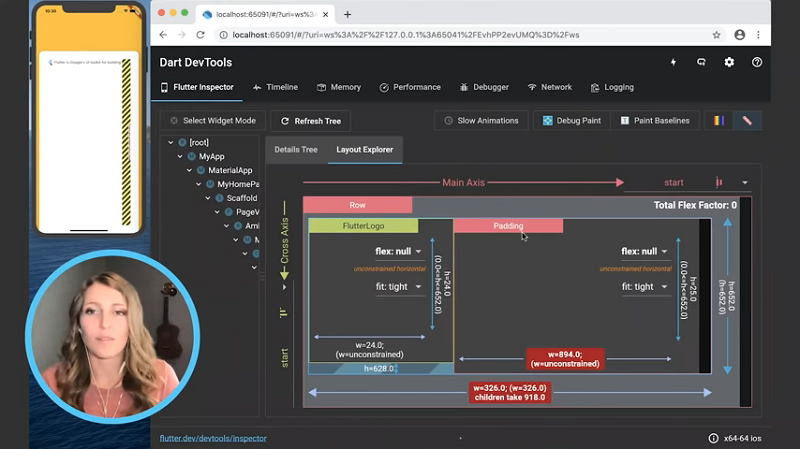Click the Refresh Tree button

[x=311, y=121]
